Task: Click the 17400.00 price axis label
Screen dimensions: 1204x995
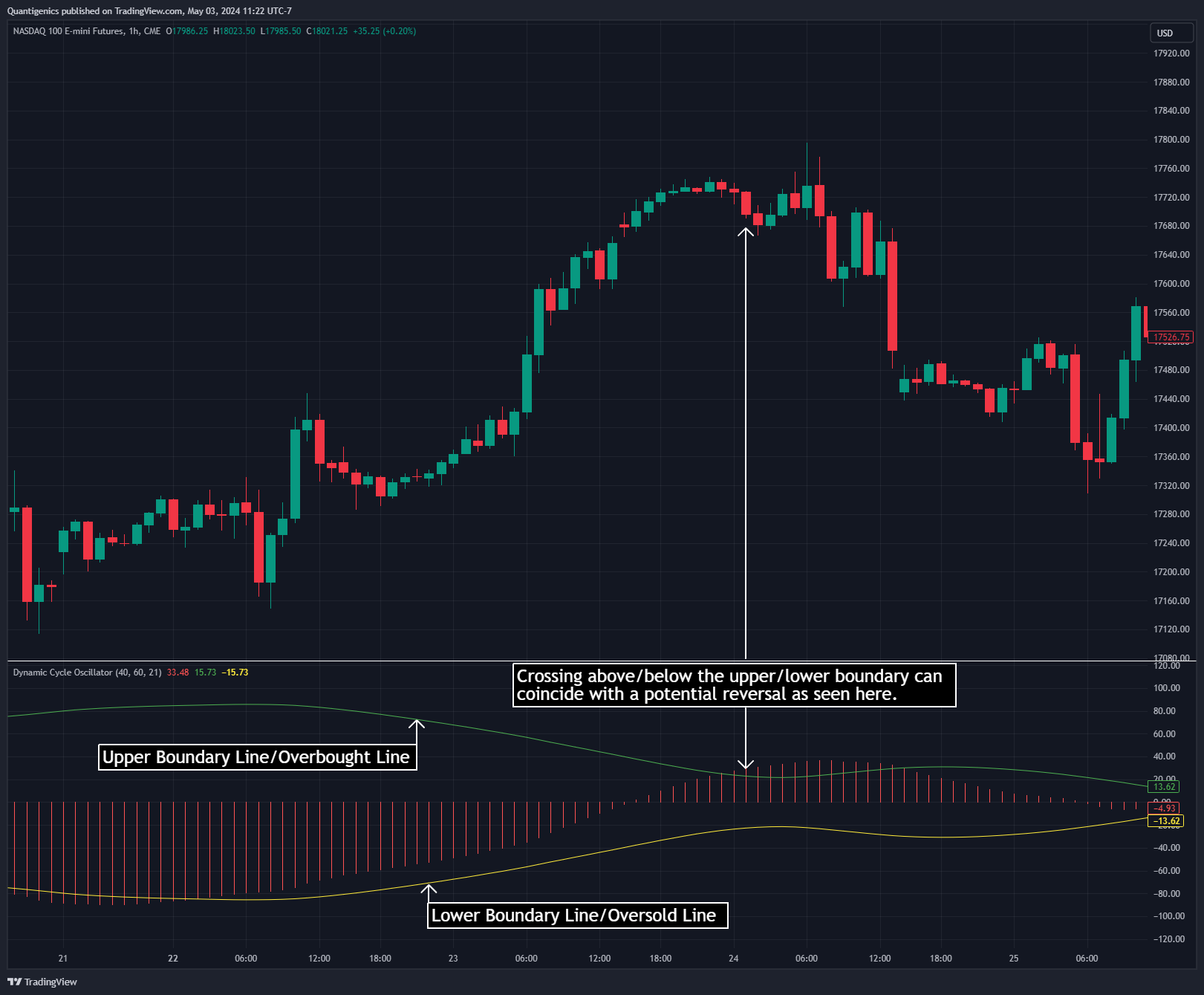Action: pyautogui.click(x=1171, y=428)
